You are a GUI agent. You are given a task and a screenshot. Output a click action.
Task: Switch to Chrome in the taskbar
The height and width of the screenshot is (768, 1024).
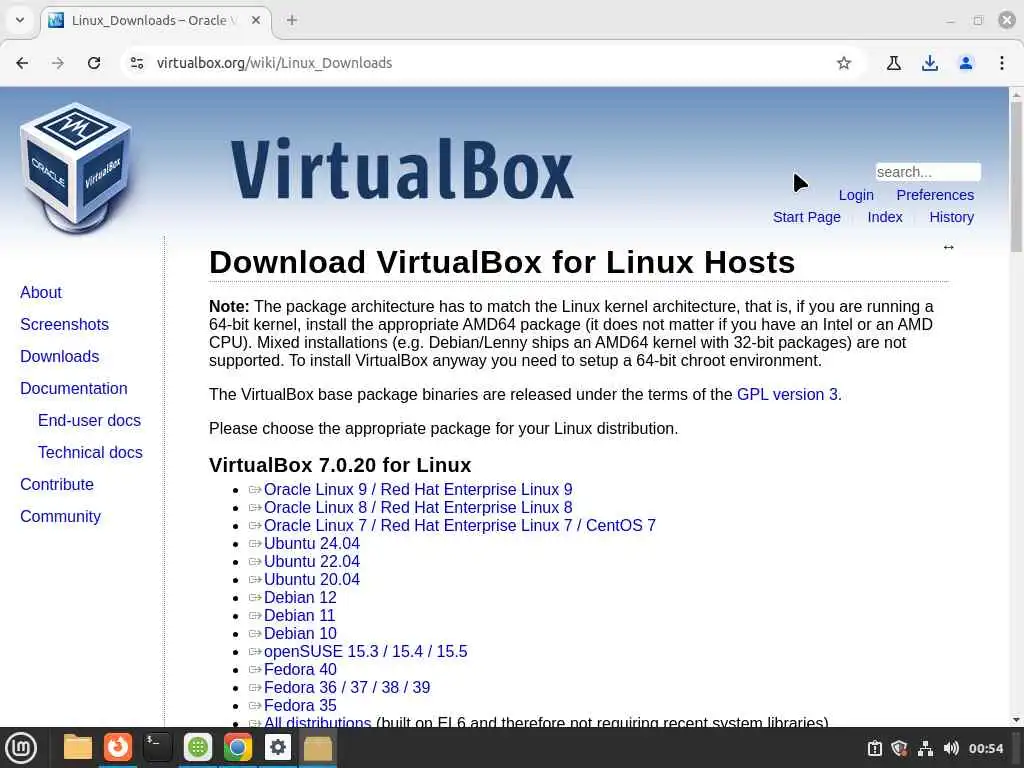point(238,747)
